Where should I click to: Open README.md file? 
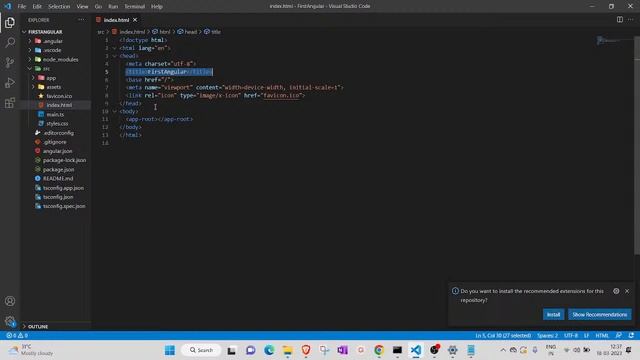(58, 178)
